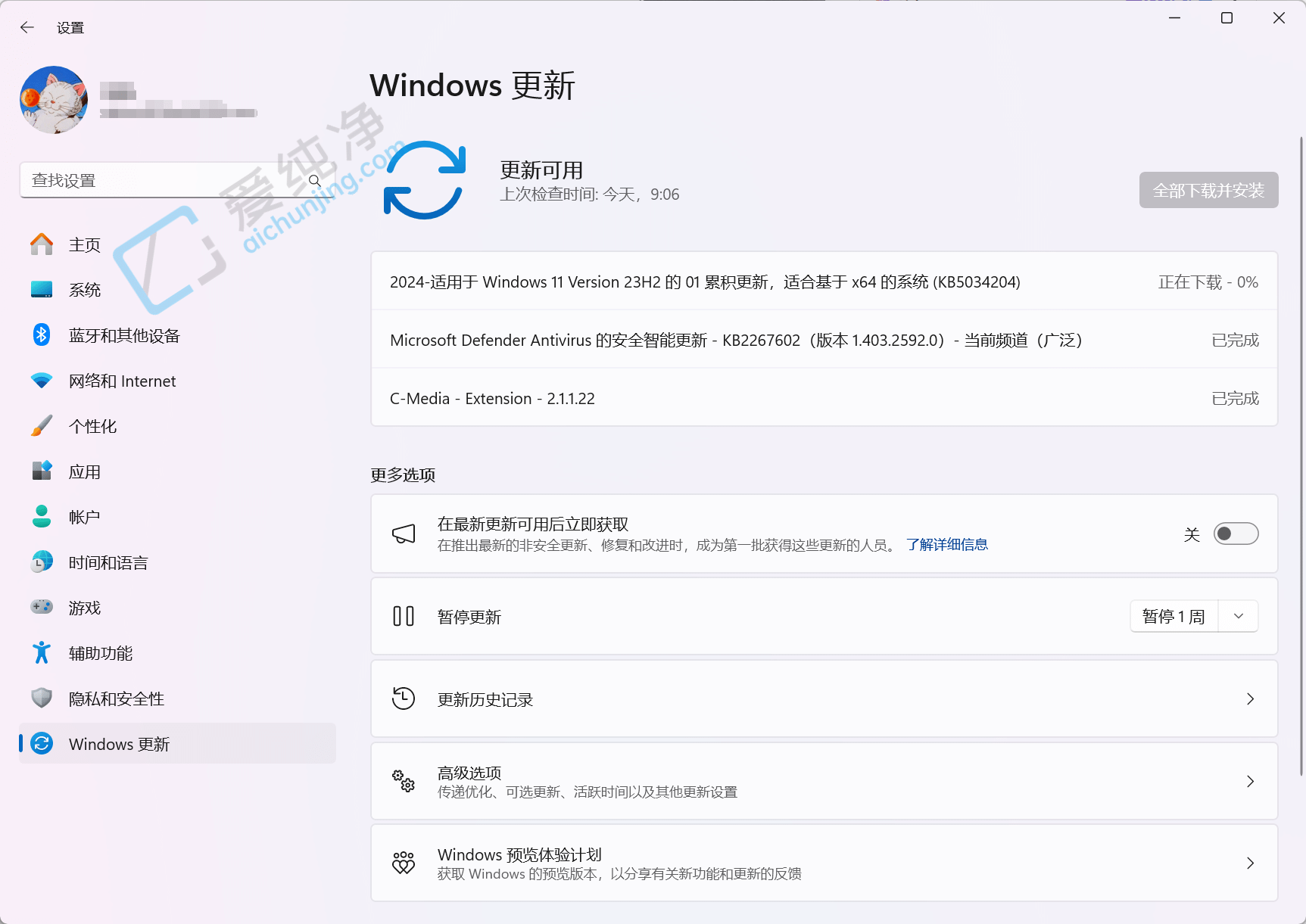Click 正在下载 - 0% status
This screenshot has width=1306, height=924.
click(x=1208, y=282)
